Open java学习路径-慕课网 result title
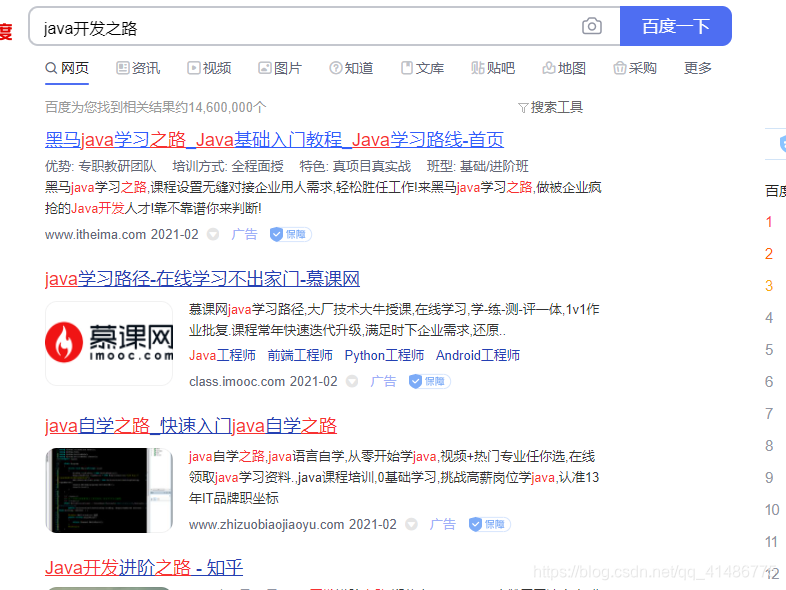 [203, 279]
